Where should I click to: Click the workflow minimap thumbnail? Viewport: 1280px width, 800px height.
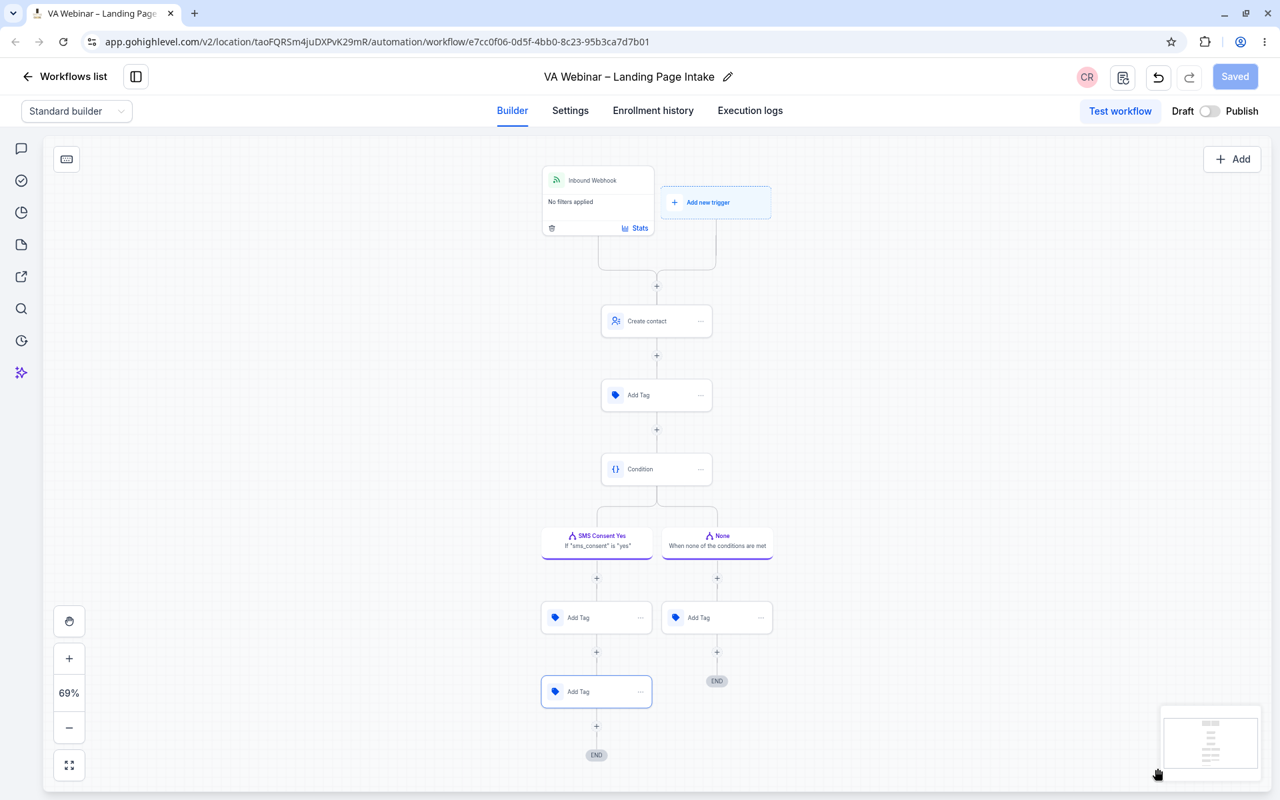coord(1210,742)
